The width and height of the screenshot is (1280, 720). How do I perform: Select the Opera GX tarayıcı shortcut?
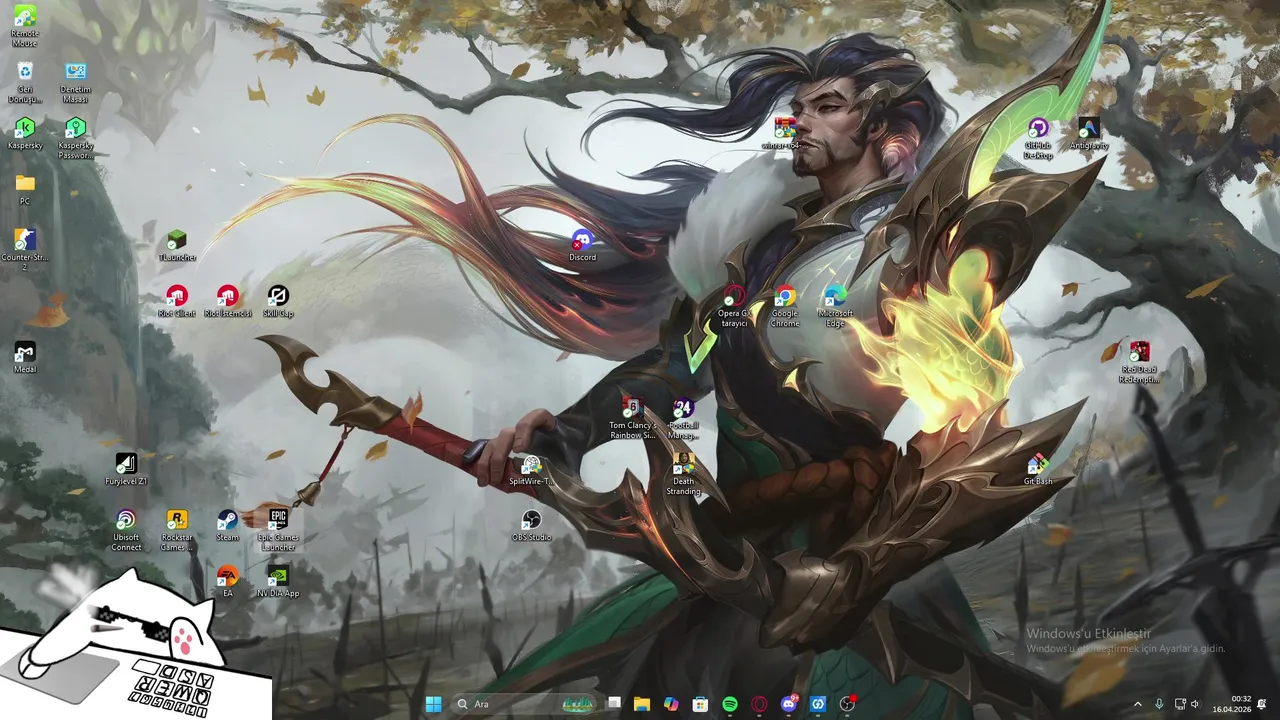(734, 306)
